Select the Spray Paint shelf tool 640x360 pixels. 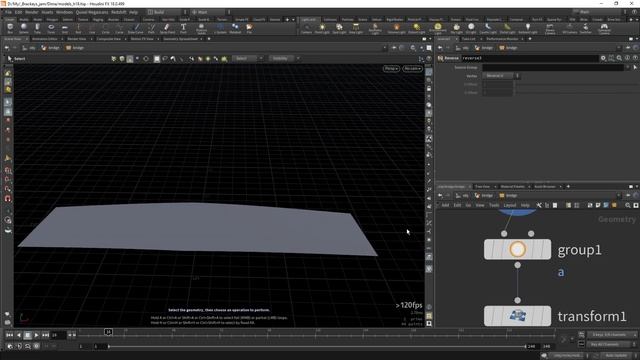coord(167,28)
